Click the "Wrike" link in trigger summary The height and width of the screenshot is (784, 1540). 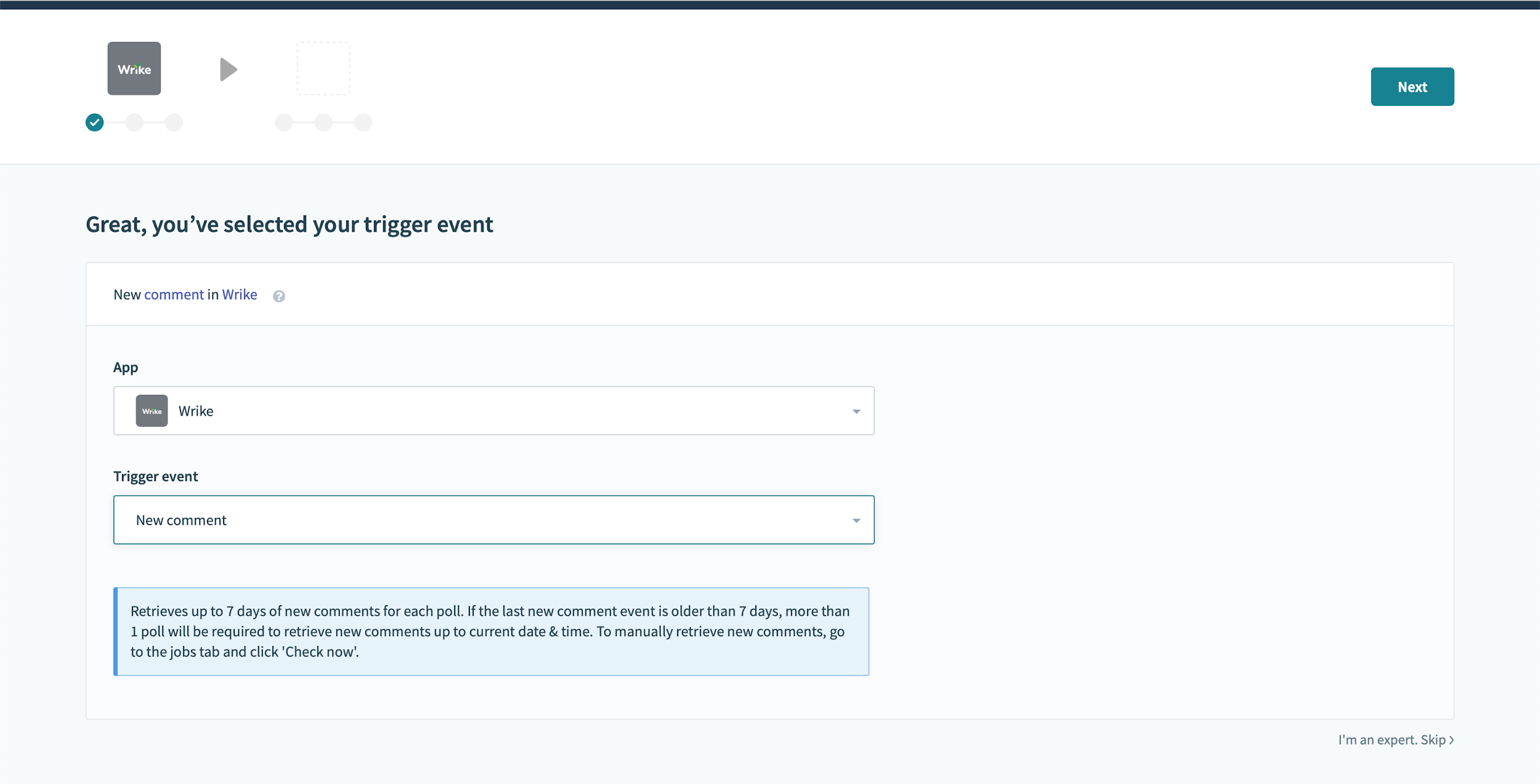point(240,294)
